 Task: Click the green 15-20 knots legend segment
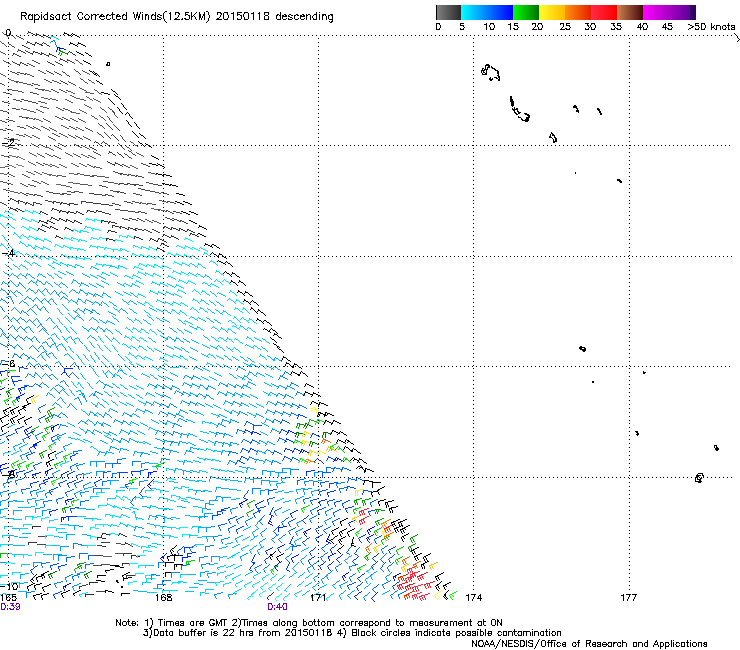click(x=526, y=12)
